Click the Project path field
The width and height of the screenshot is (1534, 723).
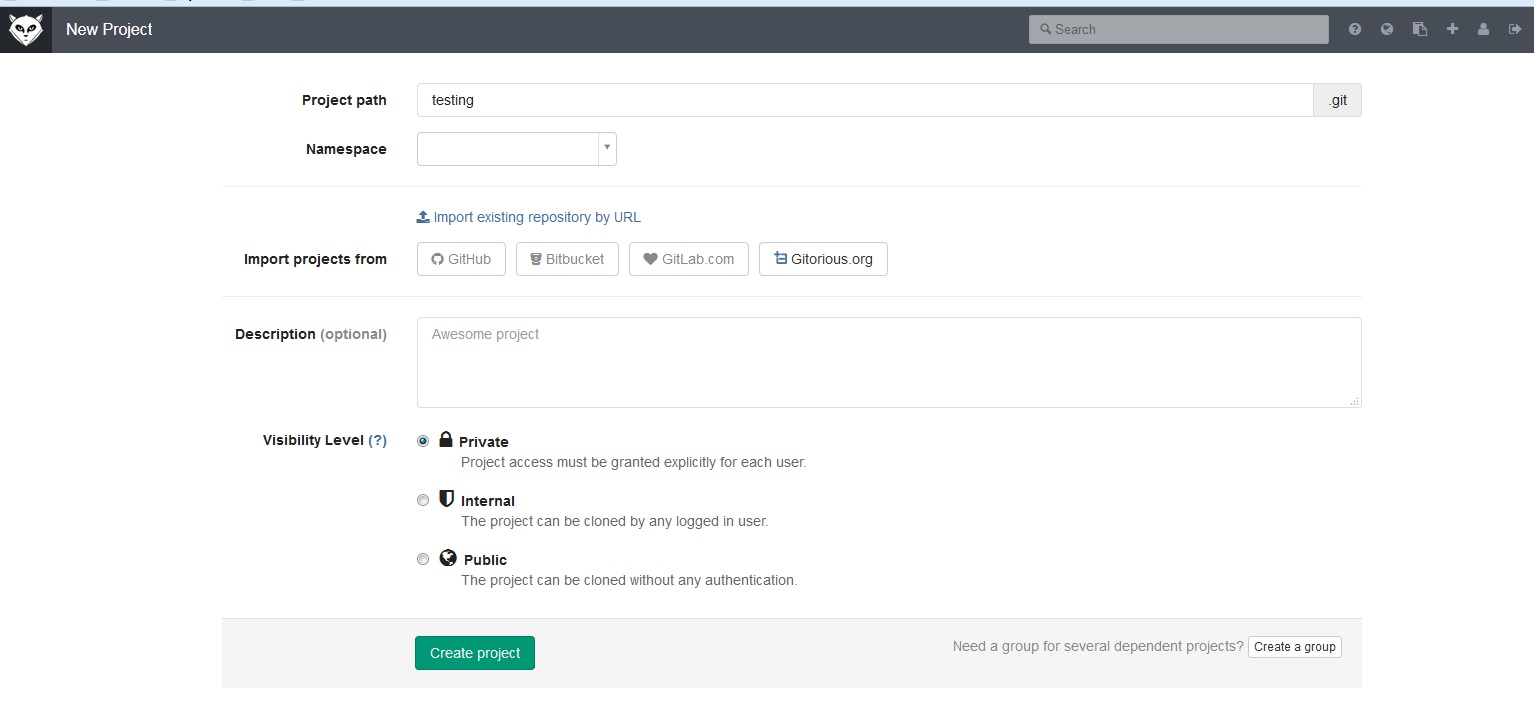click(865, 100)
